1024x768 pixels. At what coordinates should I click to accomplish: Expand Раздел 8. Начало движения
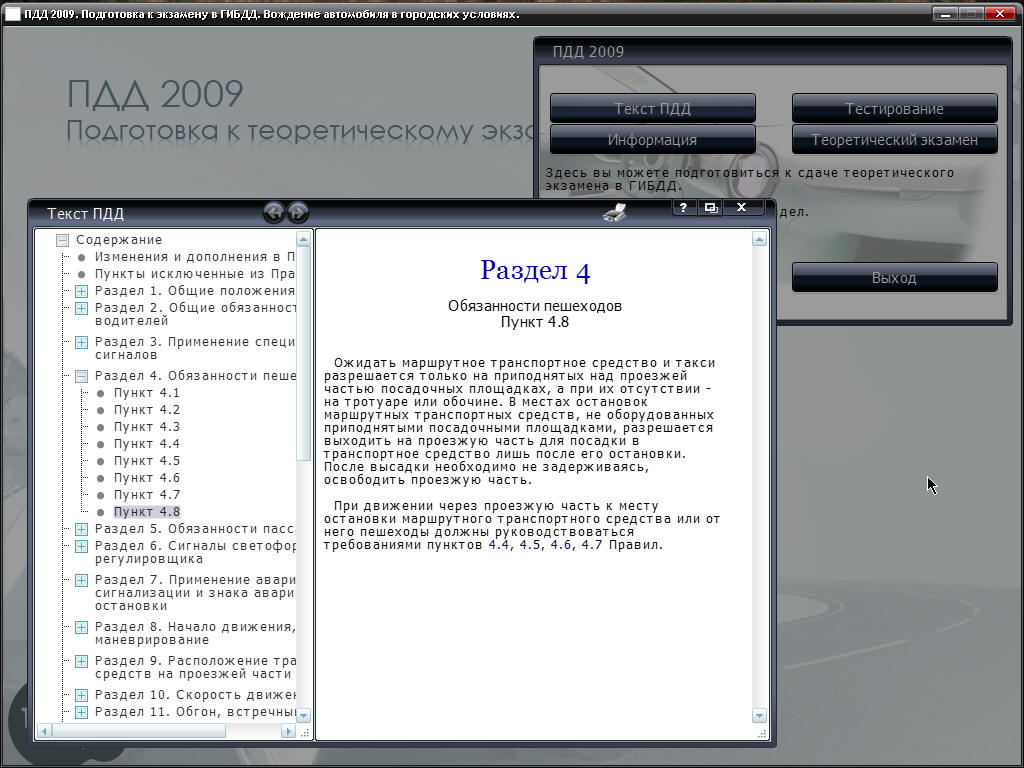point(81,627)
